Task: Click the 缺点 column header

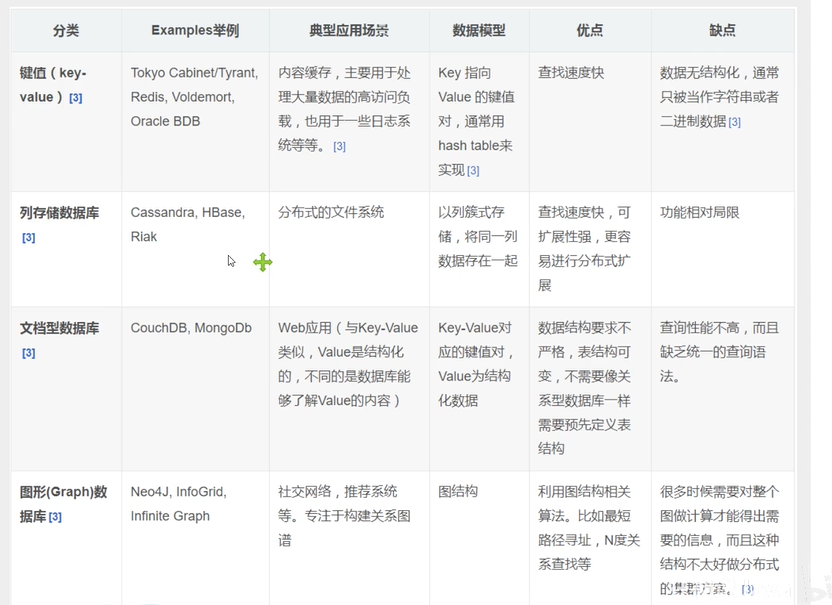Action: tap(723, 31)
